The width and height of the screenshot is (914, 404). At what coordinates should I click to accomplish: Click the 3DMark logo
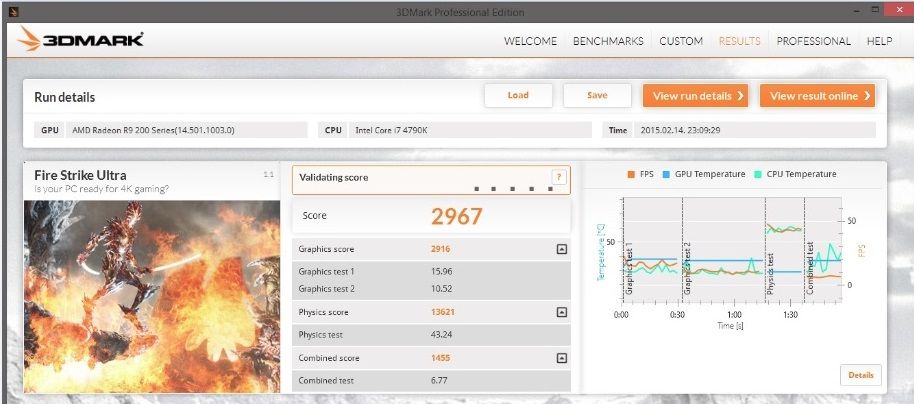tap(80, 40)
